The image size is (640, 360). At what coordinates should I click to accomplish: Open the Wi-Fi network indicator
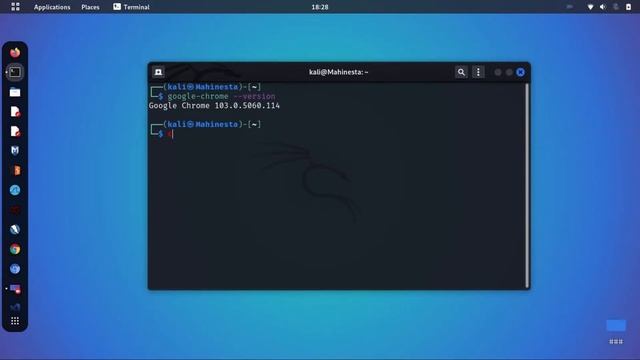coord(590,7)
